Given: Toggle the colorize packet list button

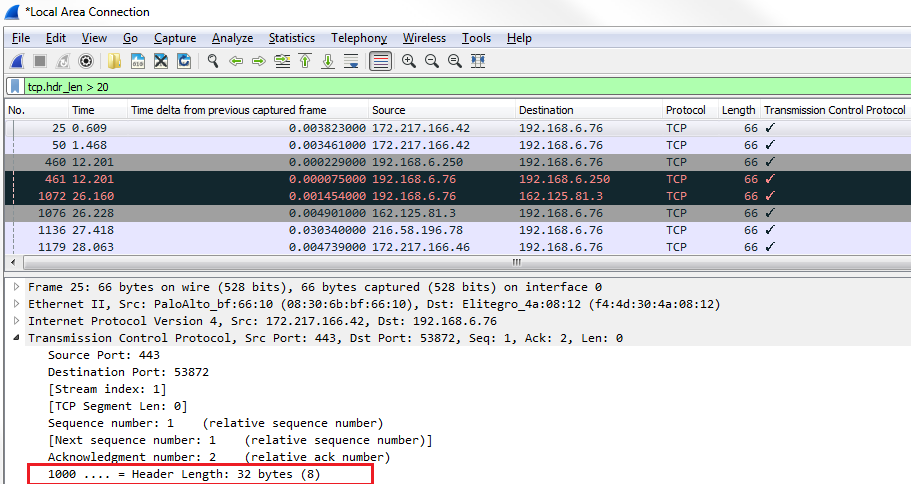Looking at the screenshot, I should pyautogui.click(x=380, y=61).
